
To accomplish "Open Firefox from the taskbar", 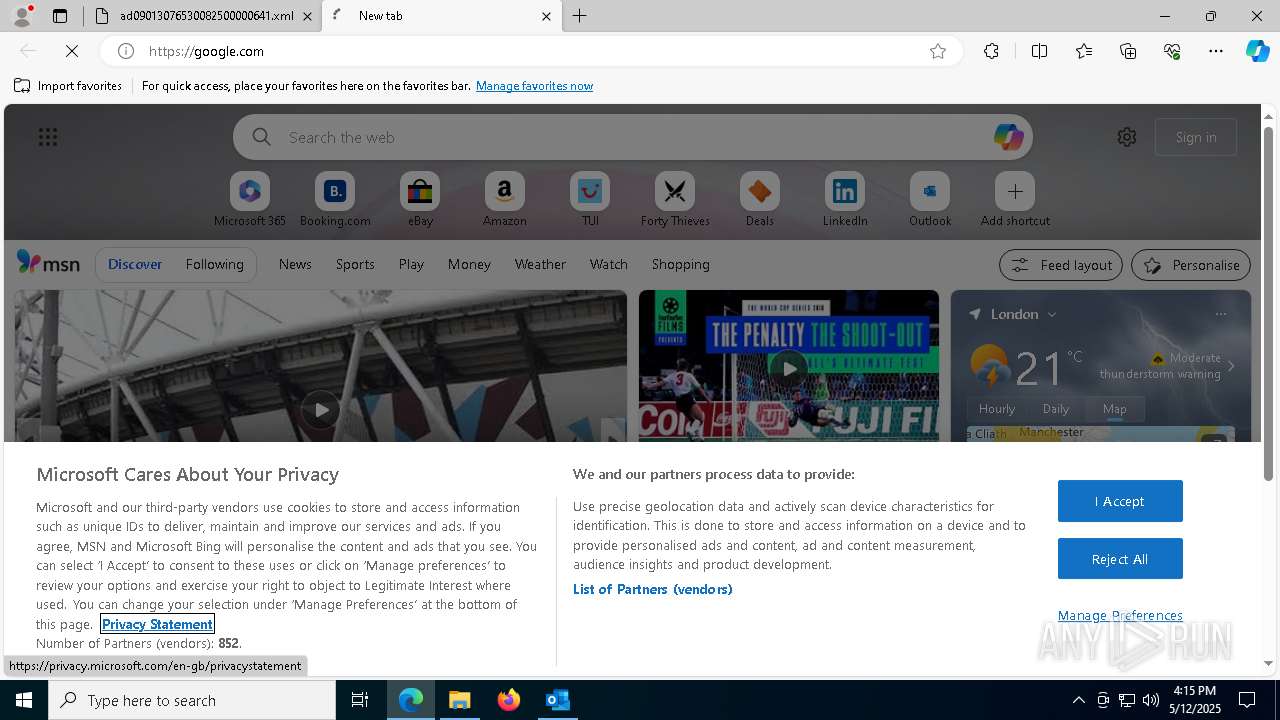I will pos(509,700).
